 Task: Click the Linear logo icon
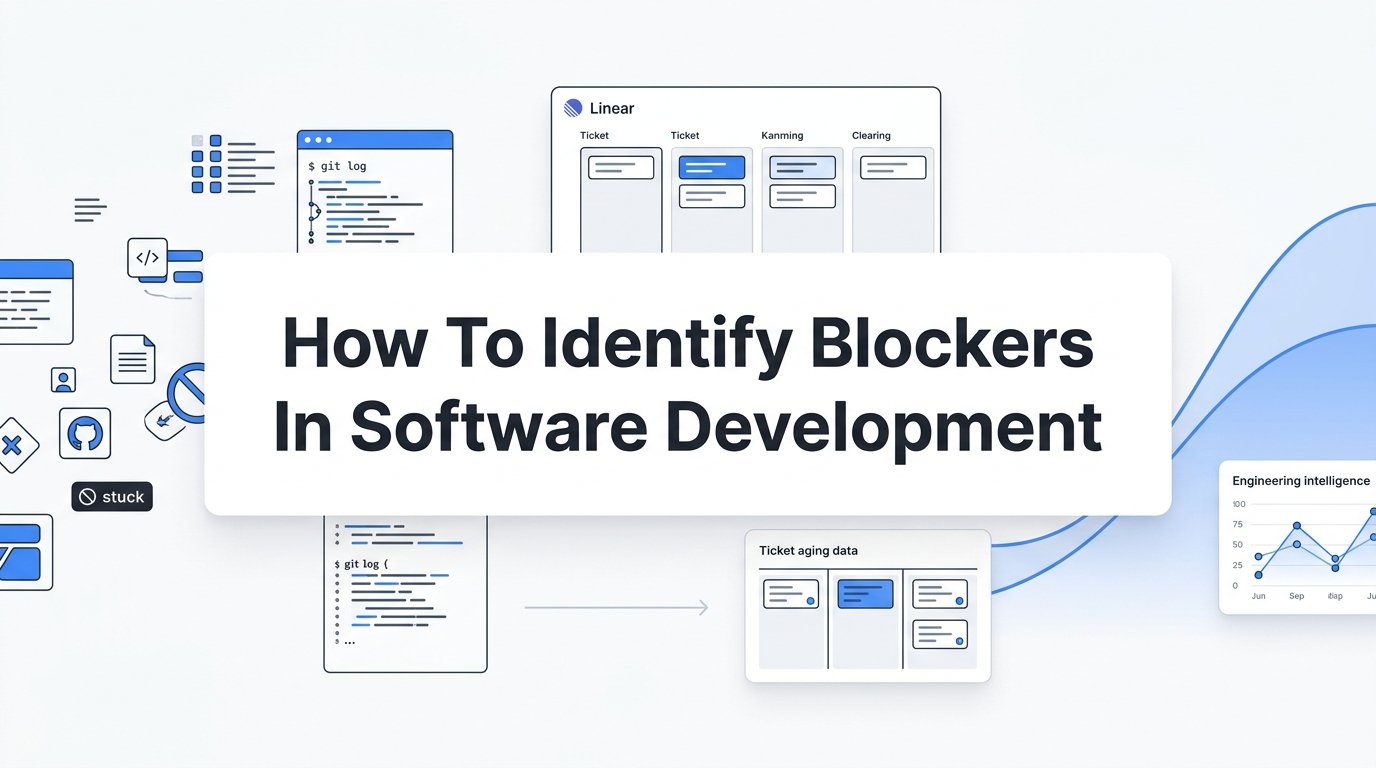pyautogui.click(x=573, y=108)
